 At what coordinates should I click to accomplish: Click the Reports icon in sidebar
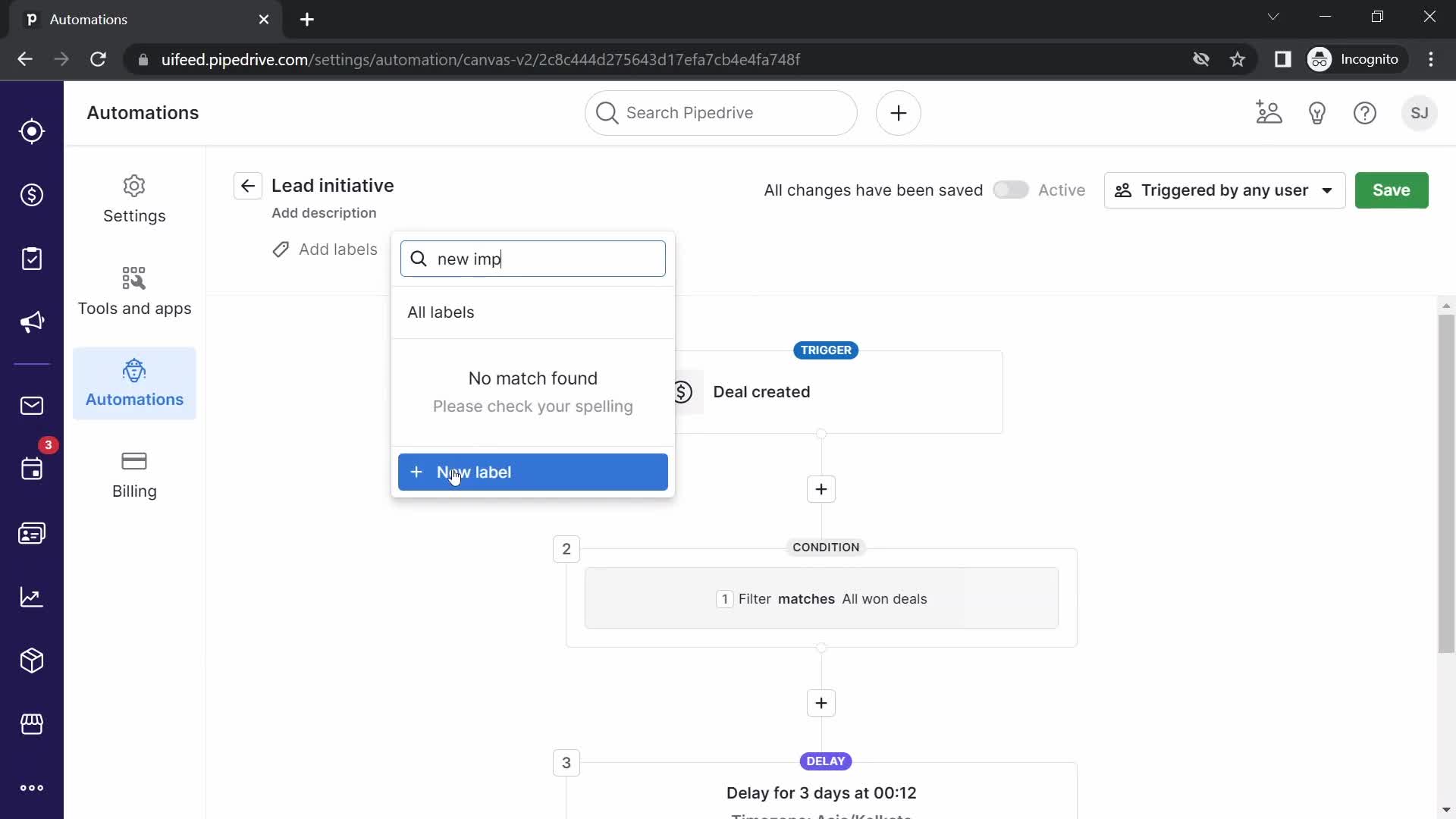[31, 597]
